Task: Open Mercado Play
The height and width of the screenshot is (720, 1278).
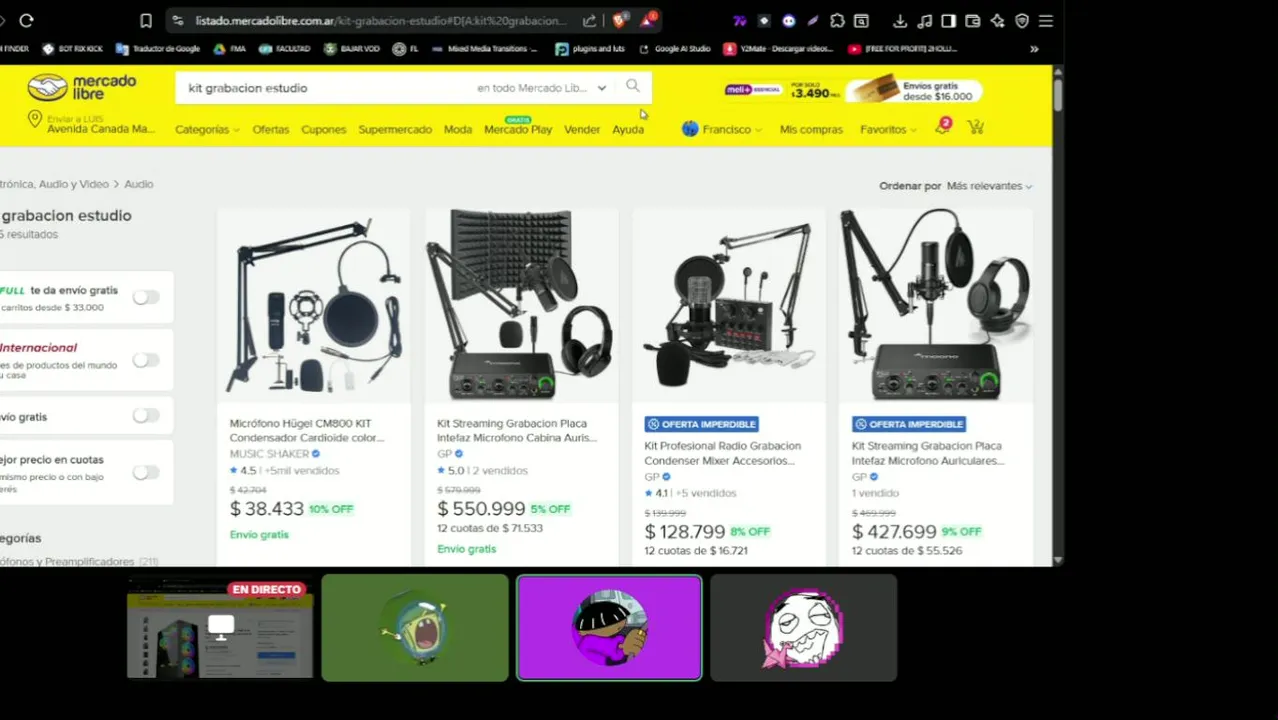Action: 518,129
